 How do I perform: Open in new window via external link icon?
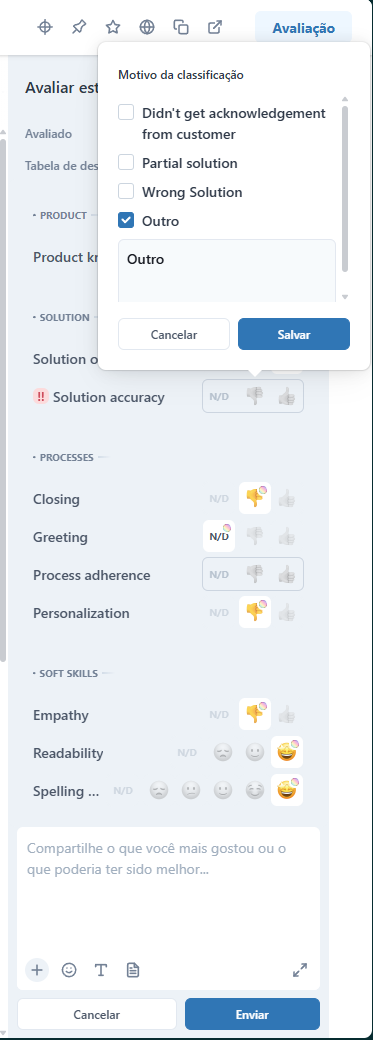pyautogui.click(x=215, y=27)
